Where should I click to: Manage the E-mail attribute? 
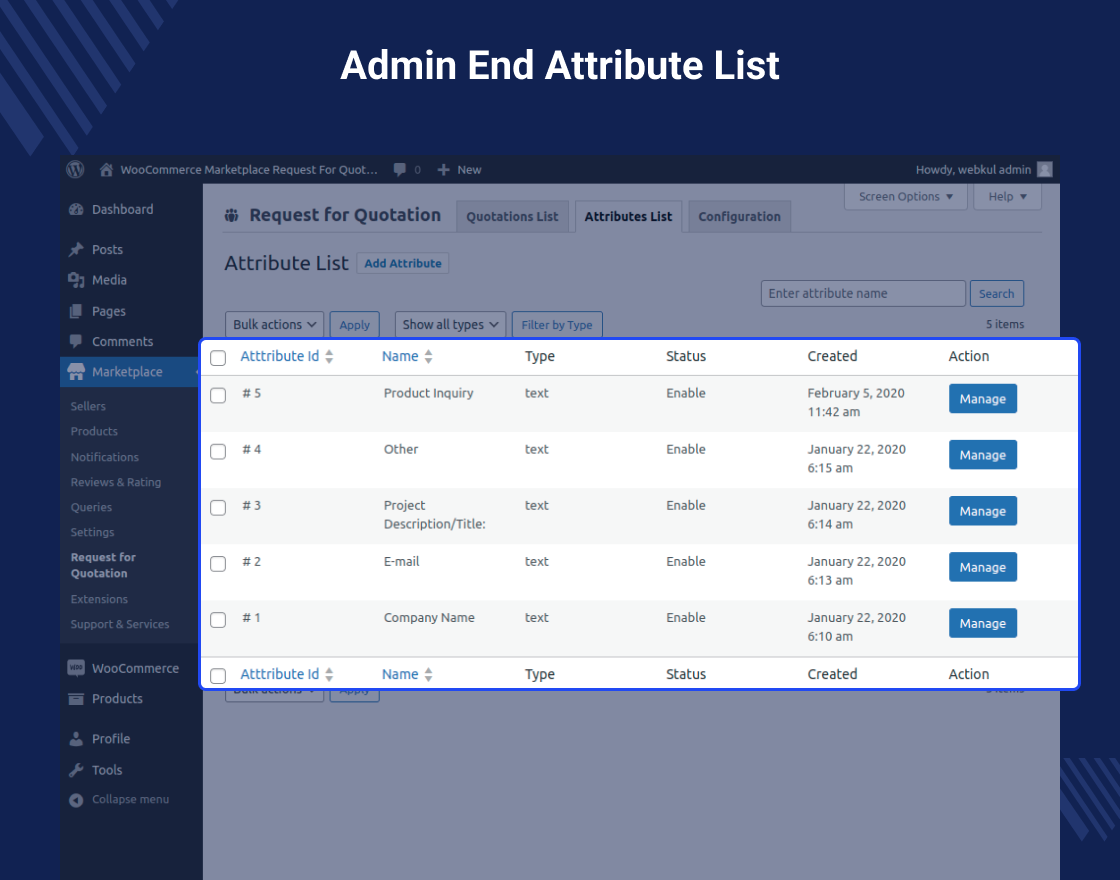pyautogui.click(x=983, y=567)
